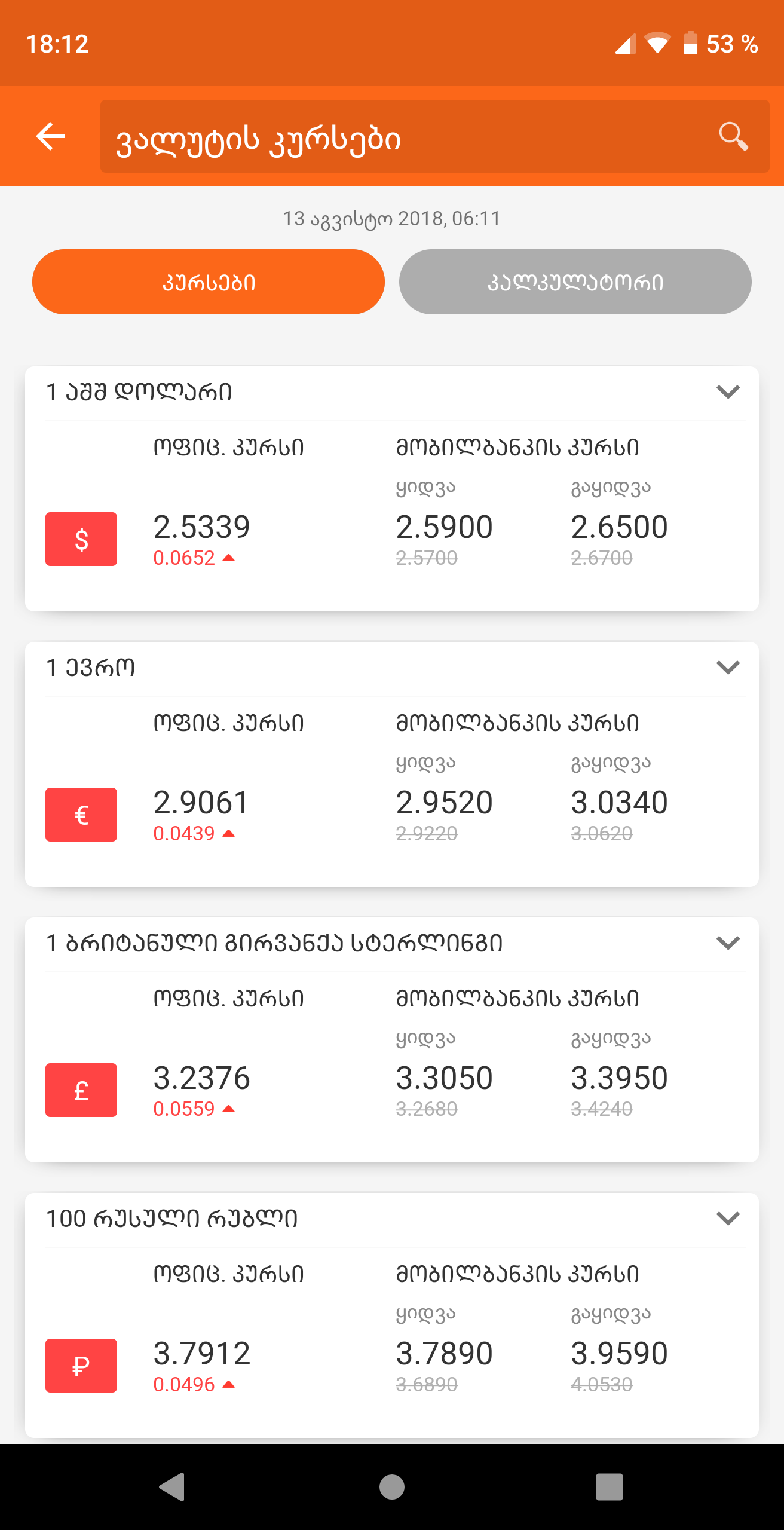The height and width of the screenshot is (1530, 784).
Task: Tap the dollar official rate 2.5339
Action: coord(201,527)
